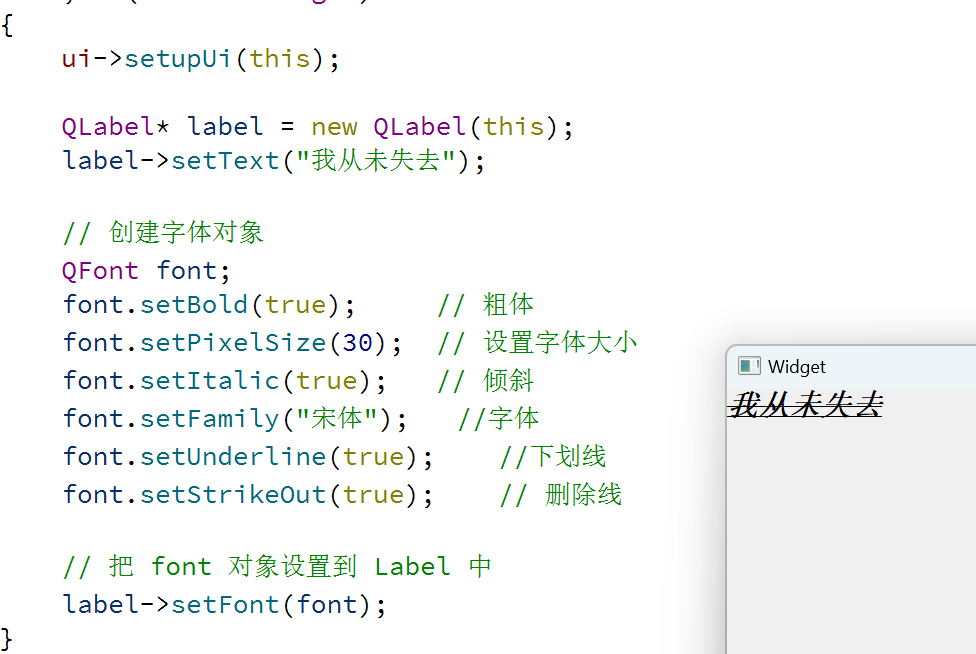
Task: Click the 删除线 comment text
Action: tap(583, 494)
